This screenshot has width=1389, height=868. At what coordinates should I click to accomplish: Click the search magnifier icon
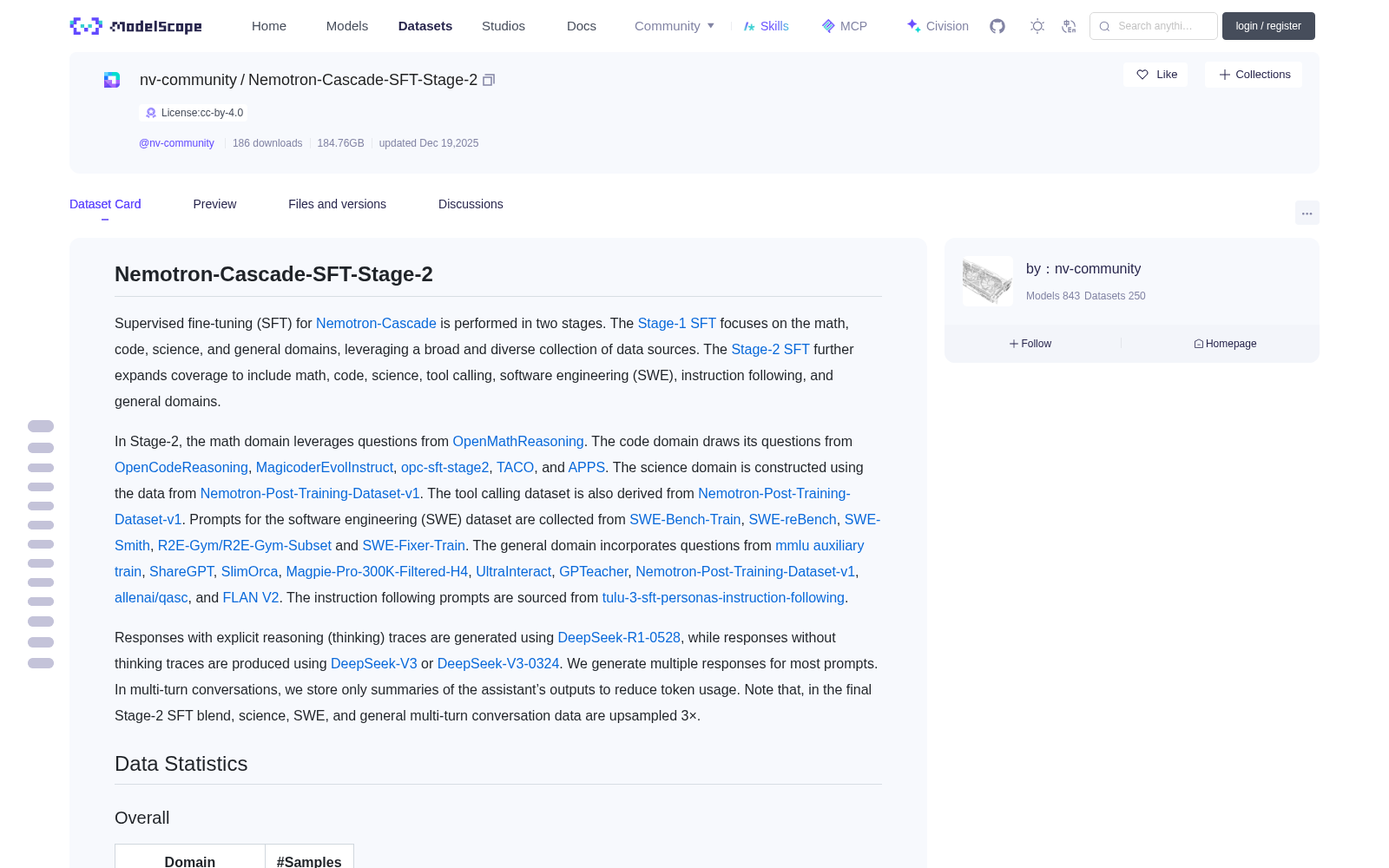tap(1104, 26)
